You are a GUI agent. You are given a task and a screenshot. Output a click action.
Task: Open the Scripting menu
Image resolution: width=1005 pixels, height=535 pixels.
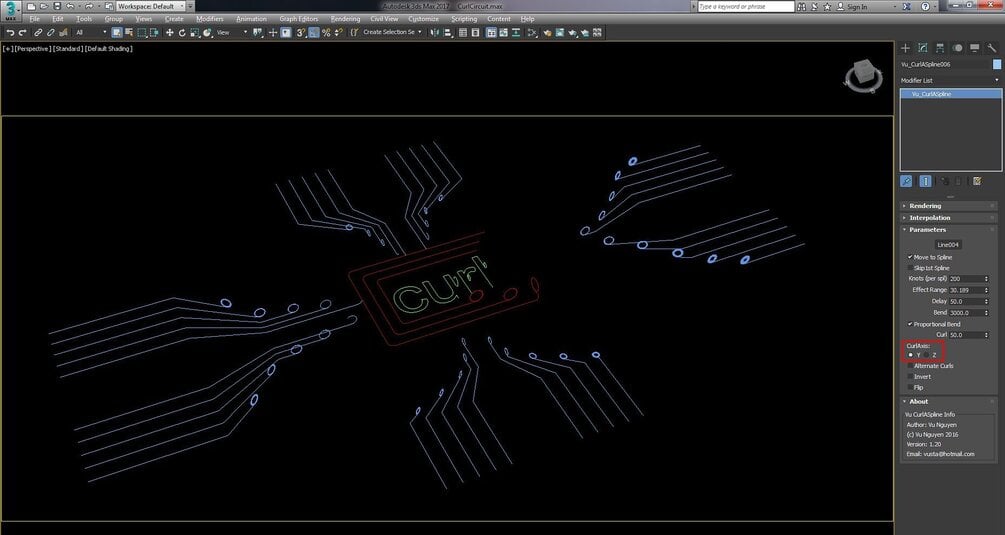coord(464,19)
